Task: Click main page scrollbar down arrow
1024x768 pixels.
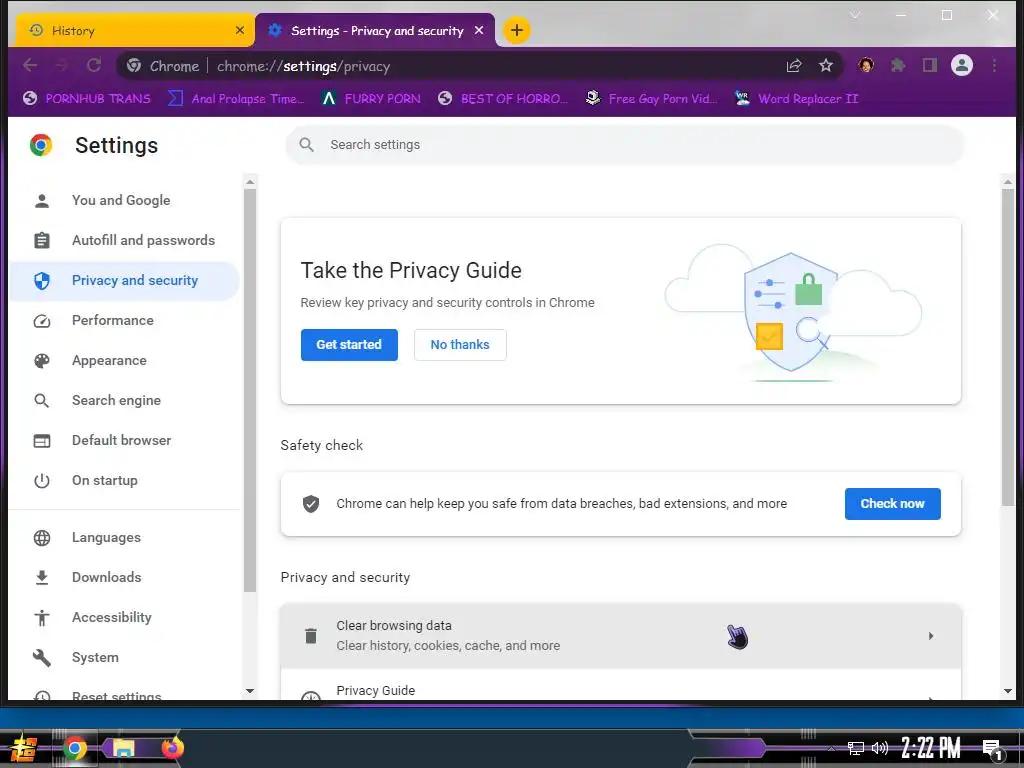Action: (1008, 691)
